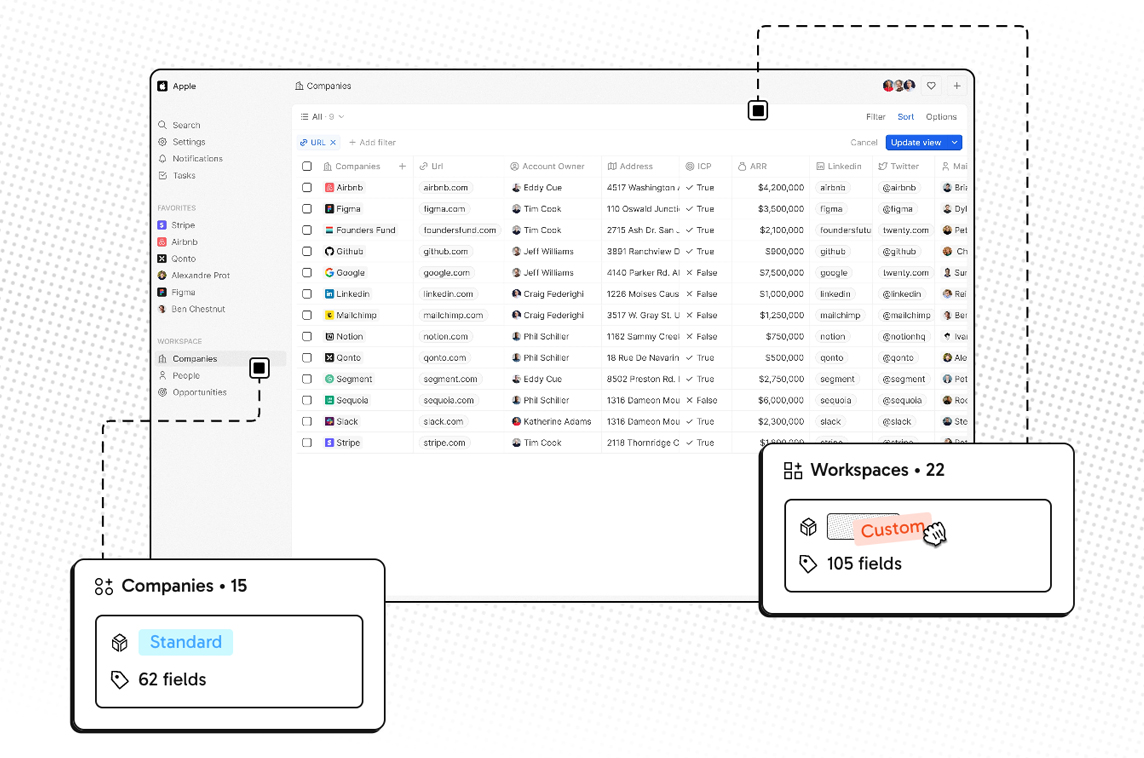Open the Linkedin column header menu
Image resolution: width=1144 pixels, height=758 pixels.
(x=839, y=166)
